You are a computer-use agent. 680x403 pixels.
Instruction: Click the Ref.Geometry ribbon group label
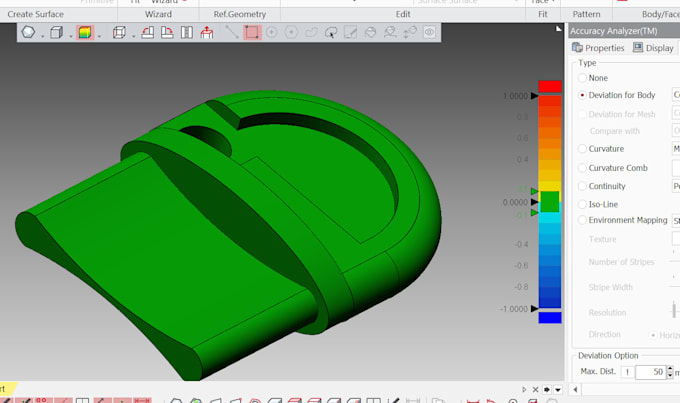click(x=239, y=14)
